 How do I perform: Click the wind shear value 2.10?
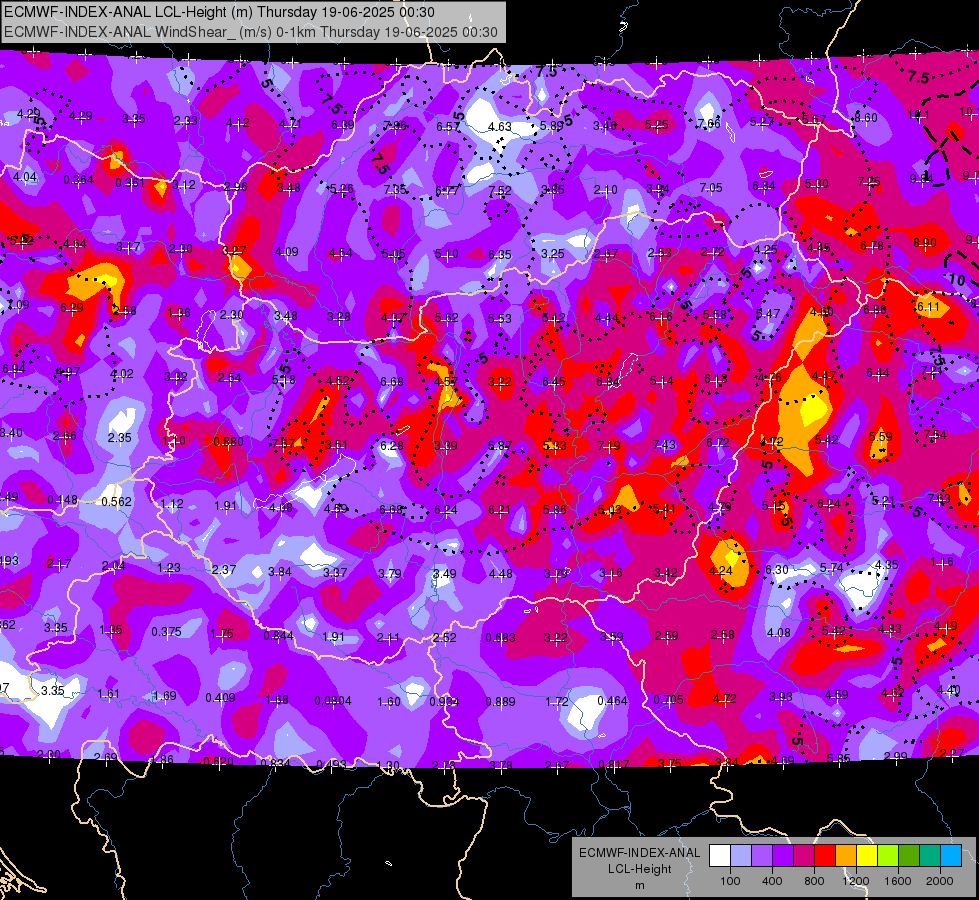606,189
